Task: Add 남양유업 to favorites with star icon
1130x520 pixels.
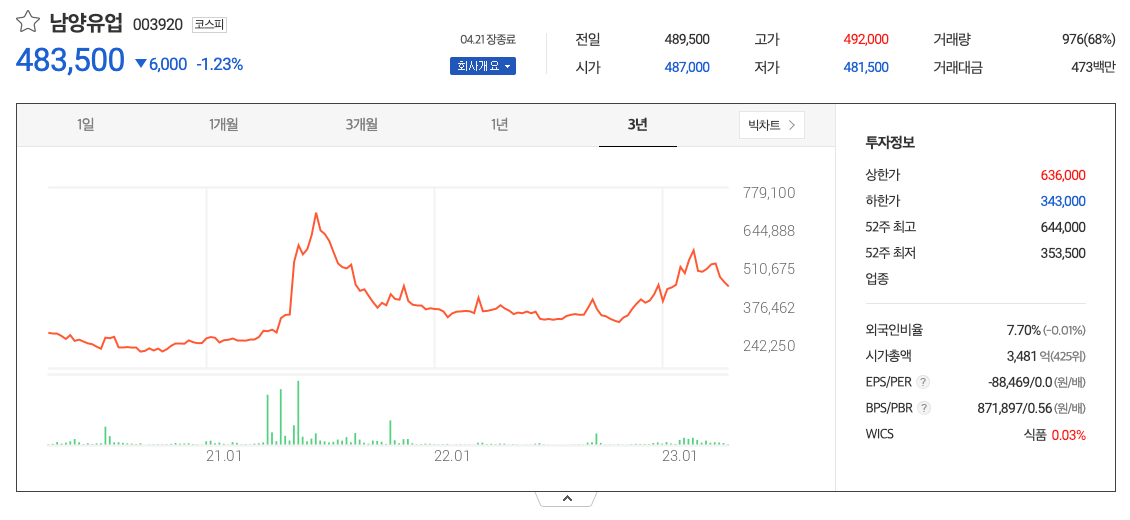Action: coord(28,23)
